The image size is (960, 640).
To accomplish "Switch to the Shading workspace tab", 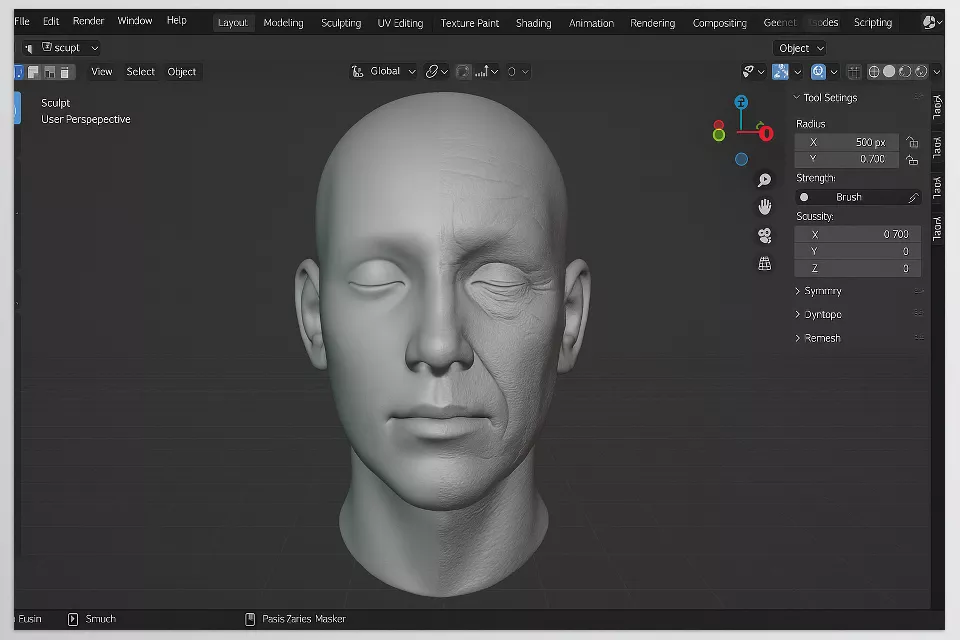I will [x=533, y=23].
